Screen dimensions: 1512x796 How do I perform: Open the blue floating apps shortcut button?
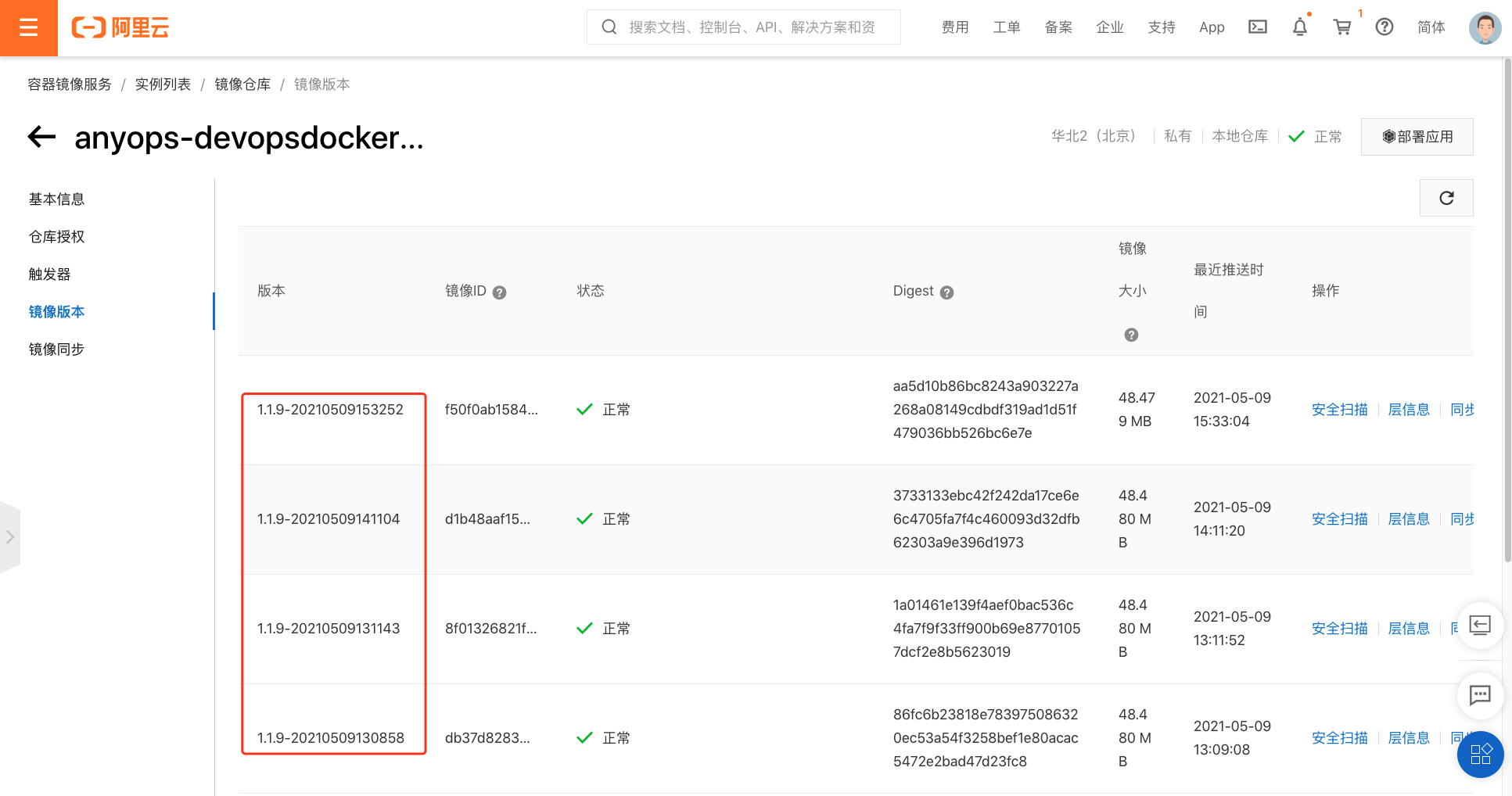coord(1480,755)
